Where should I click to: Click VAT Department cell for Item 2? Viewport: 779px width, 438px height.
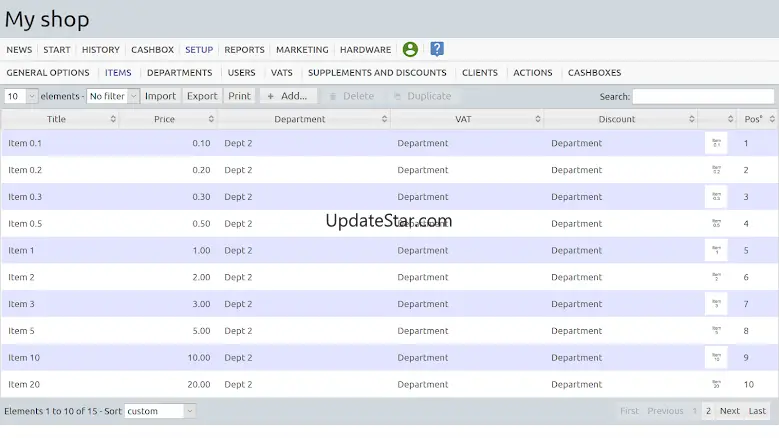point(423,277)
